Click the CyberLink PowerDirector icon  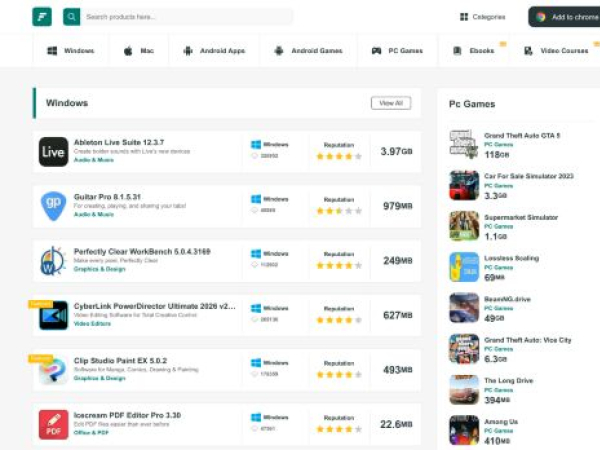pos(54,315)
